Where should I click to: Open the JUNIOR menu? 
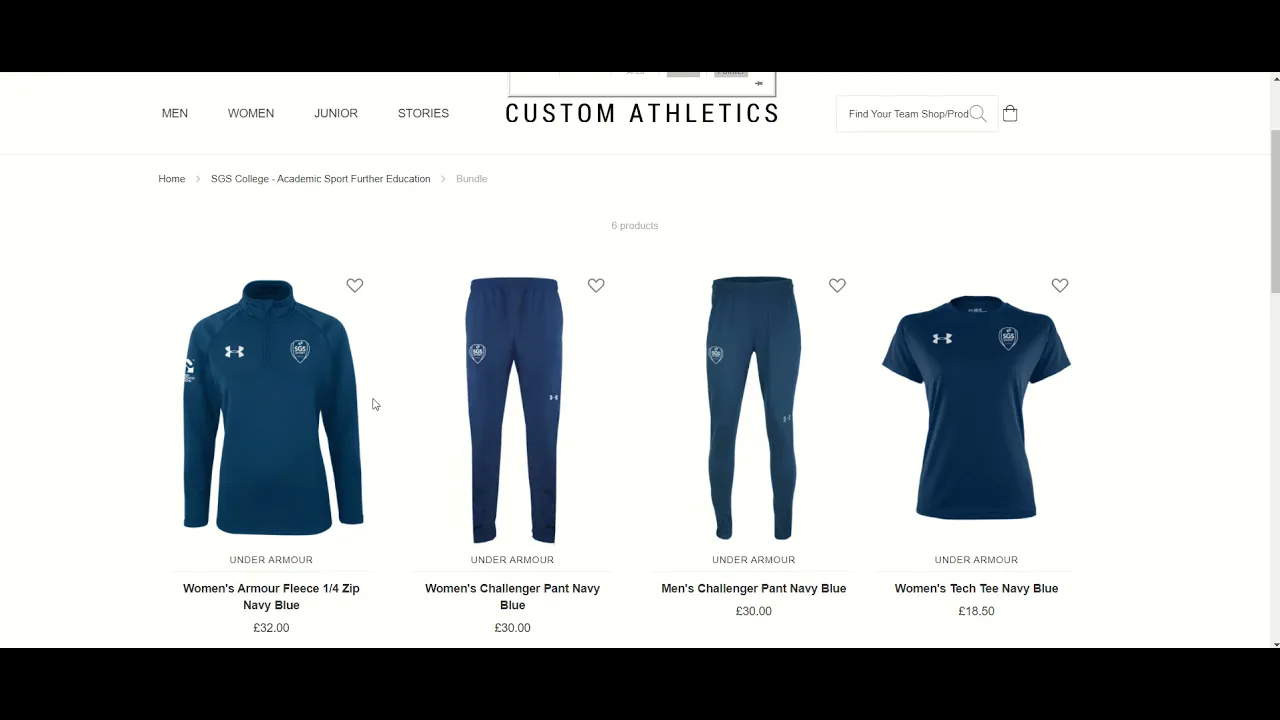(x=336, y=113)
